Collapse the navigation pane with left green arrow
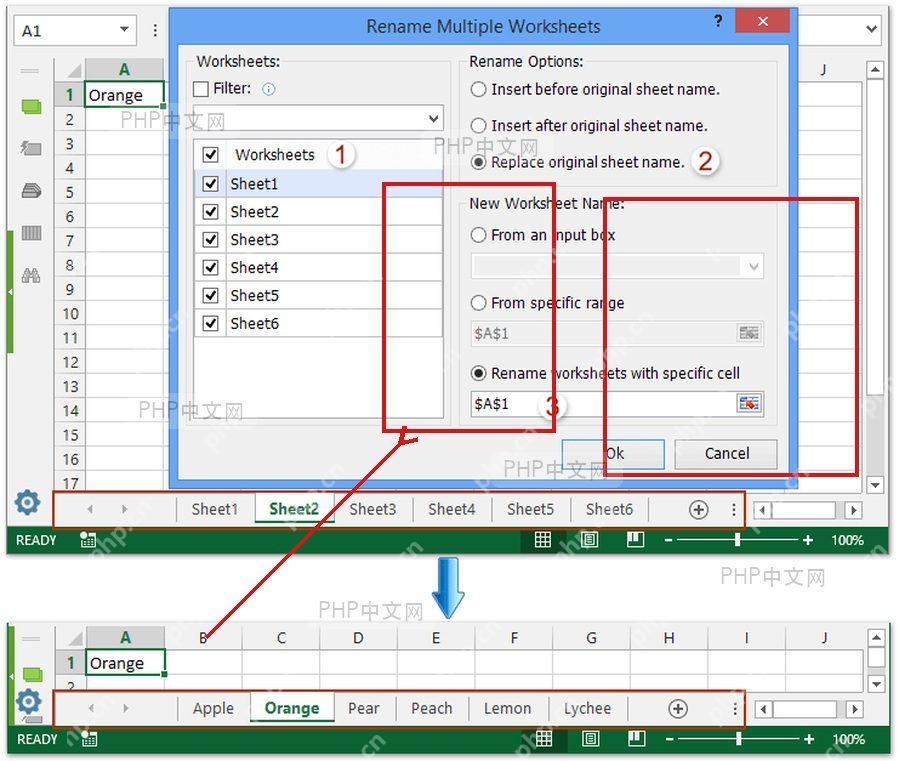899x761 pixels. [10, 292]
